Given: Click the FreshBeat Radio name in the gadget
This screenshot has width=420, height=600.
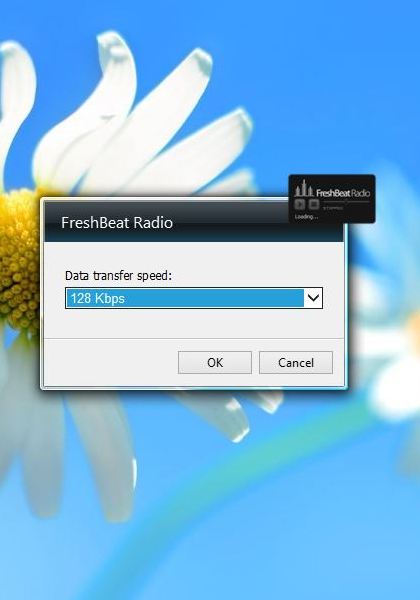Looking at the screenshot, I should [x=343, y=193].
